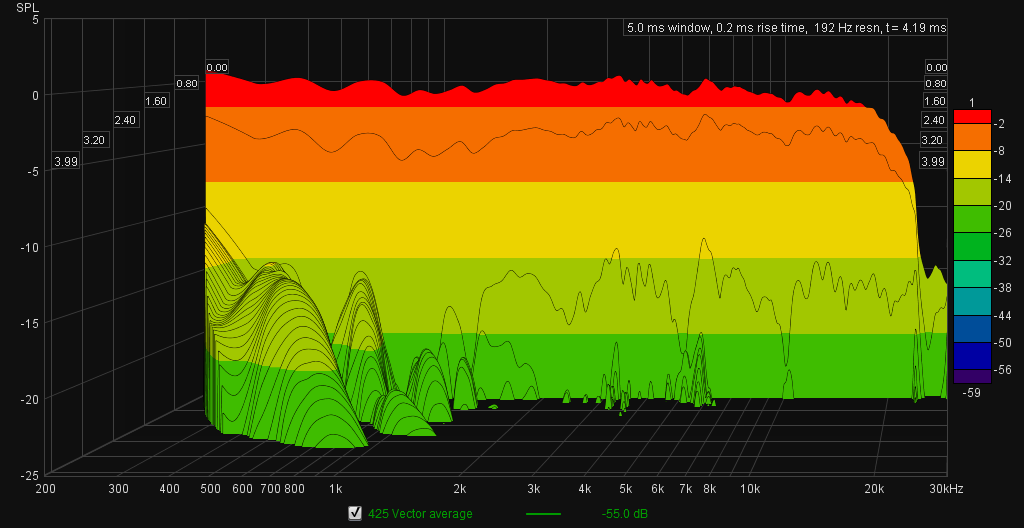
Task: Click the green trace line sample in legend
Action: 543,514
